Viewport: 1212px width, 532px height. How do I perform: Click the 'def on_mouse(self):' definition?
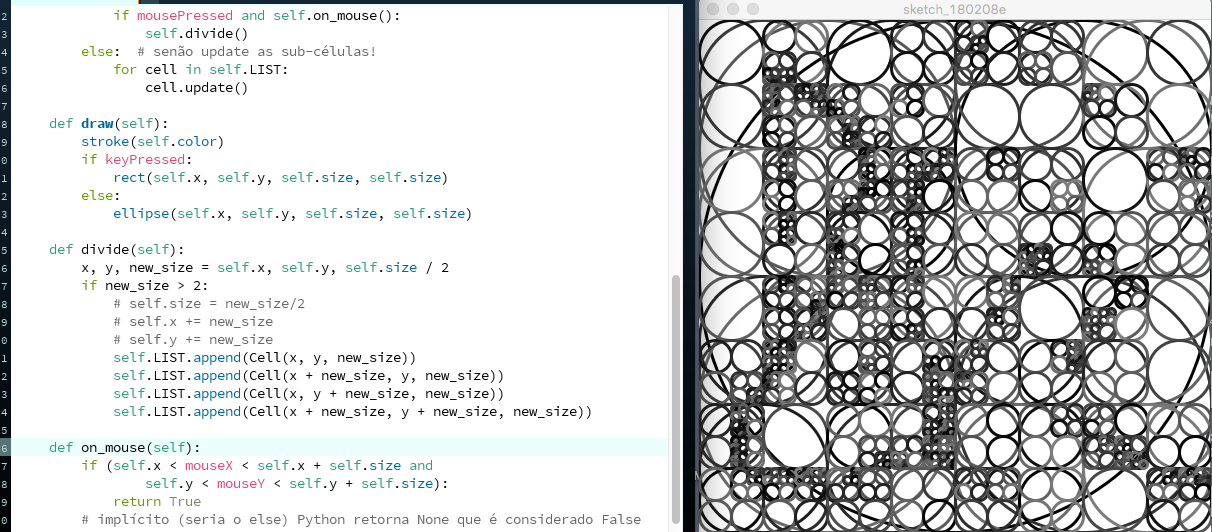[x=125, y=447]
